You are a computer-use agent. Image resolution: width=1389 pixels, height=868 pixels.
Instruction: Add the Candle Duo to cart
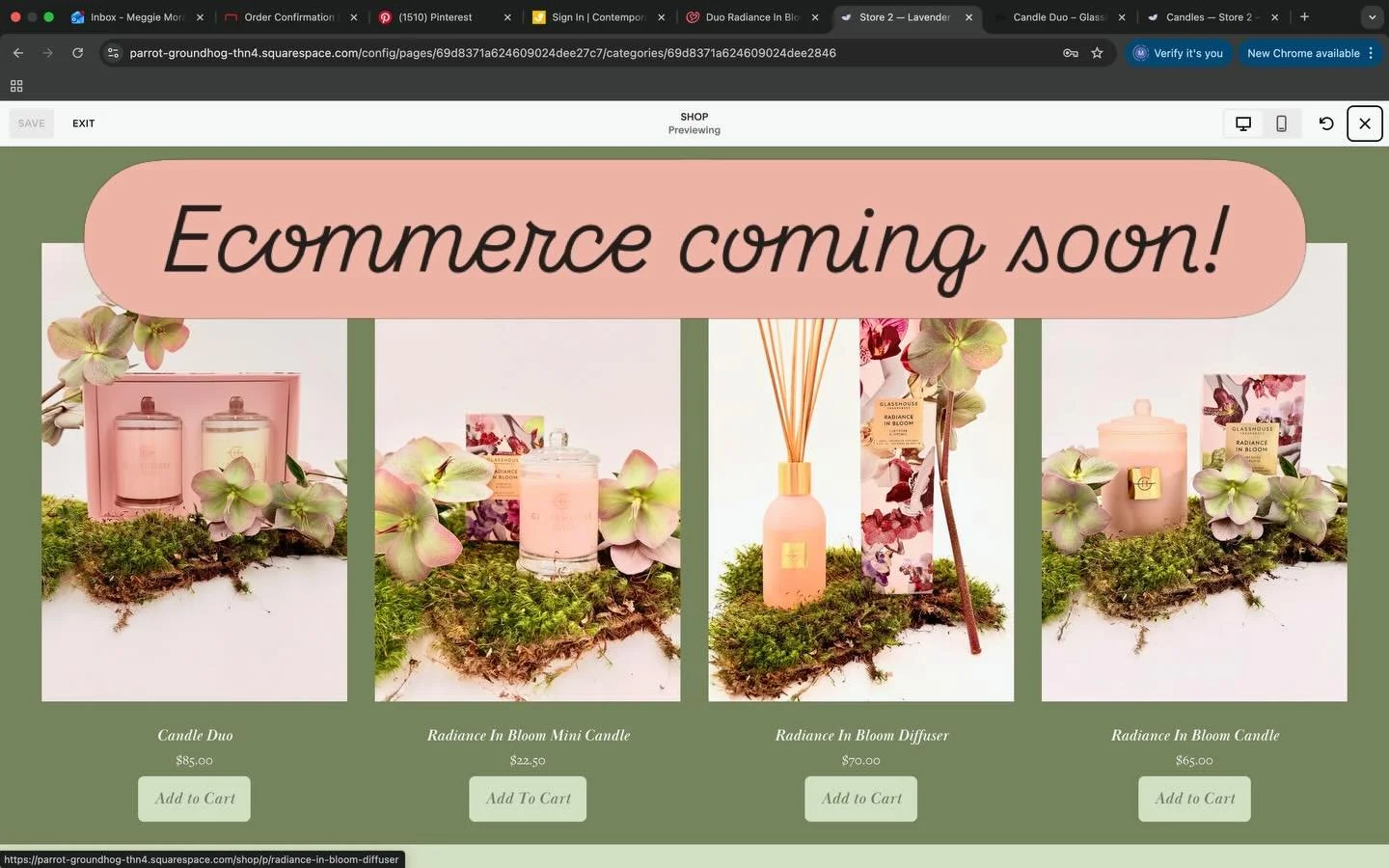click(193, 799)
